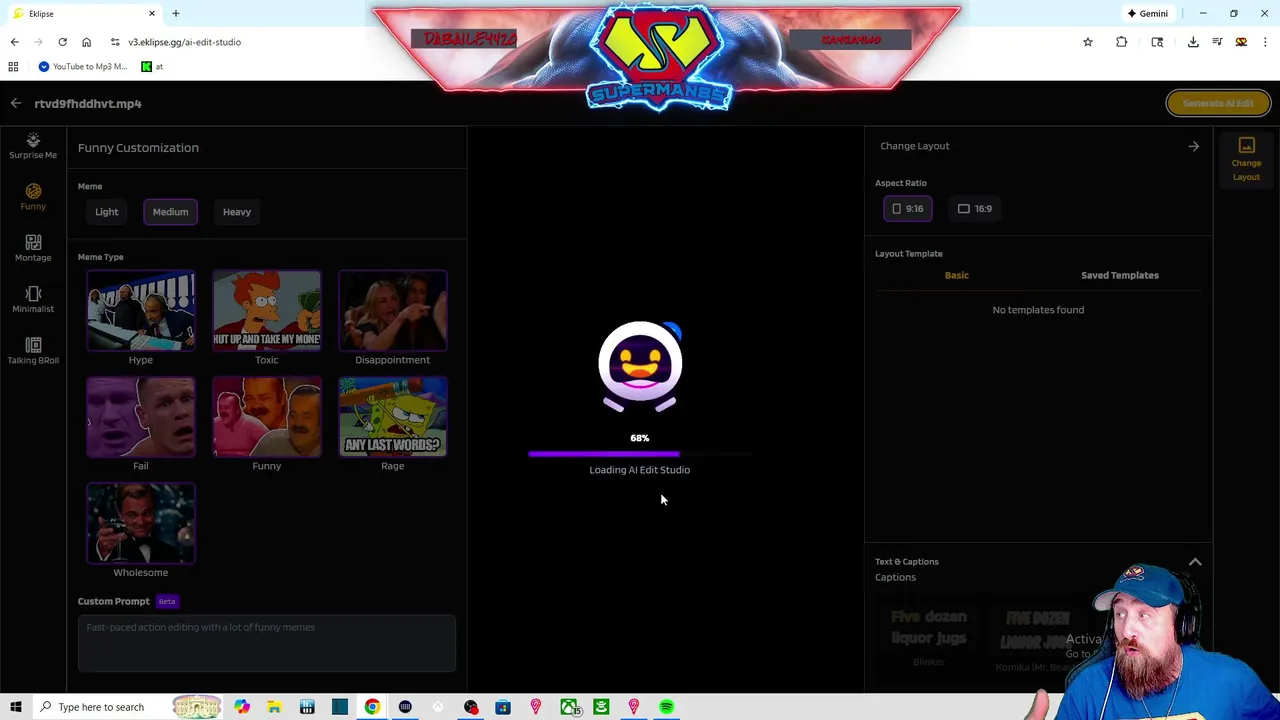Switch to the Saved Templates tab
The image size is (1280, 720).
(1119, 275)
